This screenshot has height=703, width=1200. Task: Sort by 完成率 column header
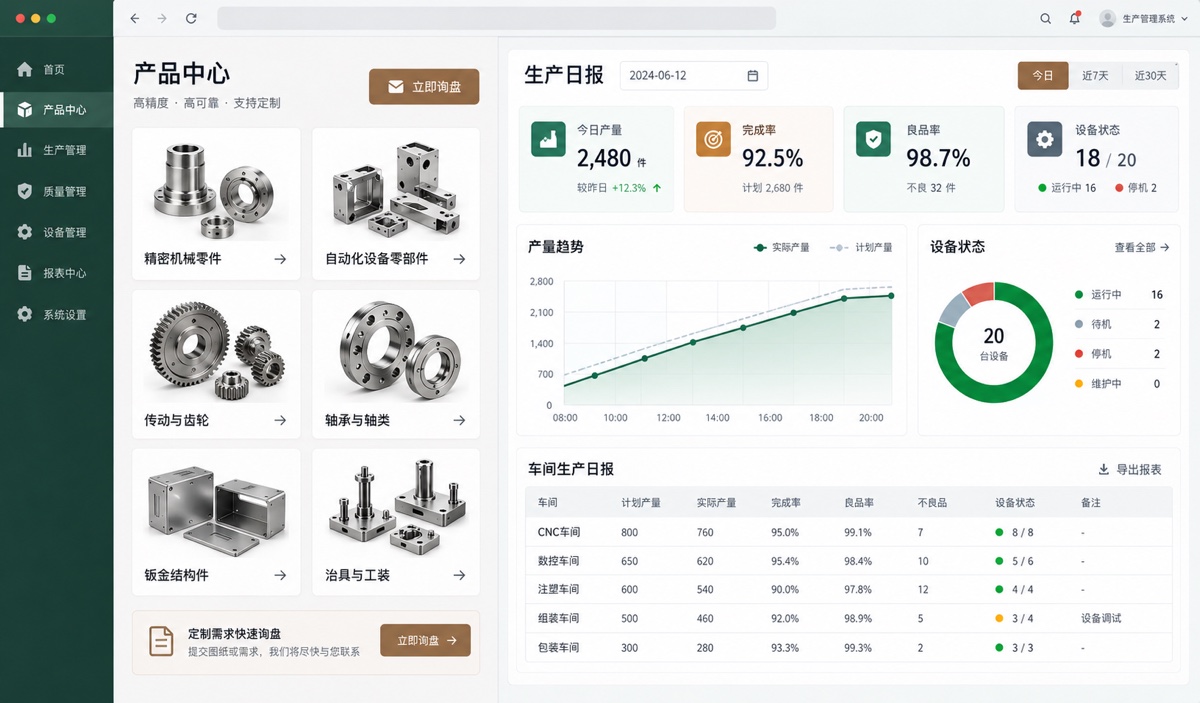[785, 502]
